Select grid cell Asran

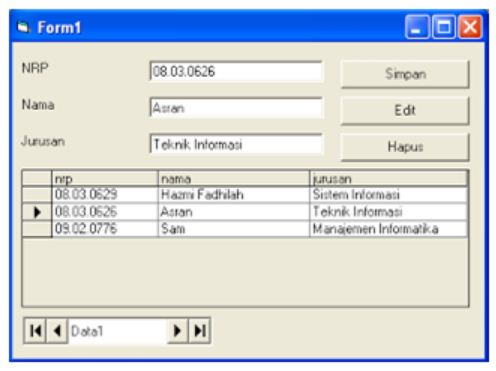[234, 212]
